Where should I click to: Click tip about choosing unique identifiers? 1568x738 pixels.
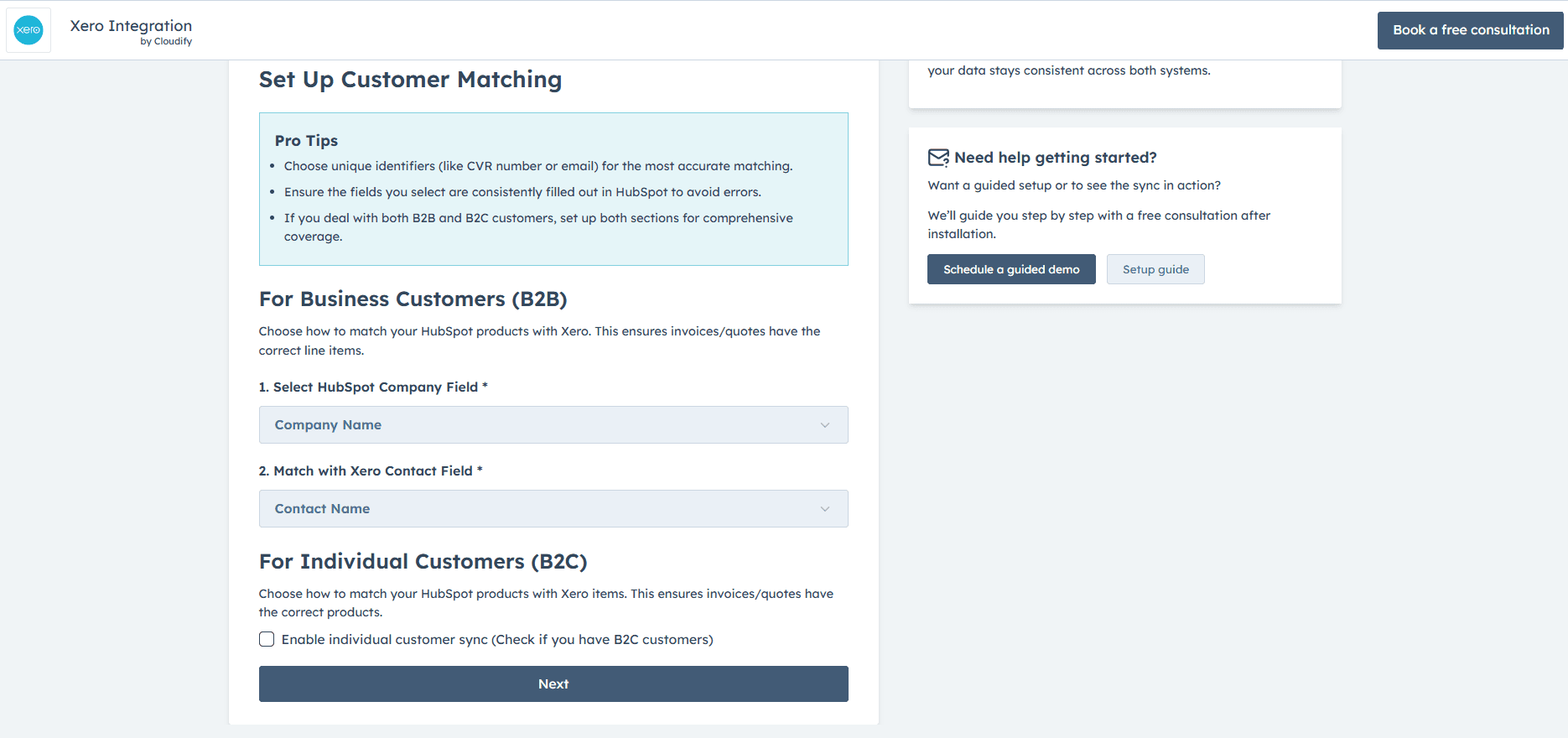(537, 166)
